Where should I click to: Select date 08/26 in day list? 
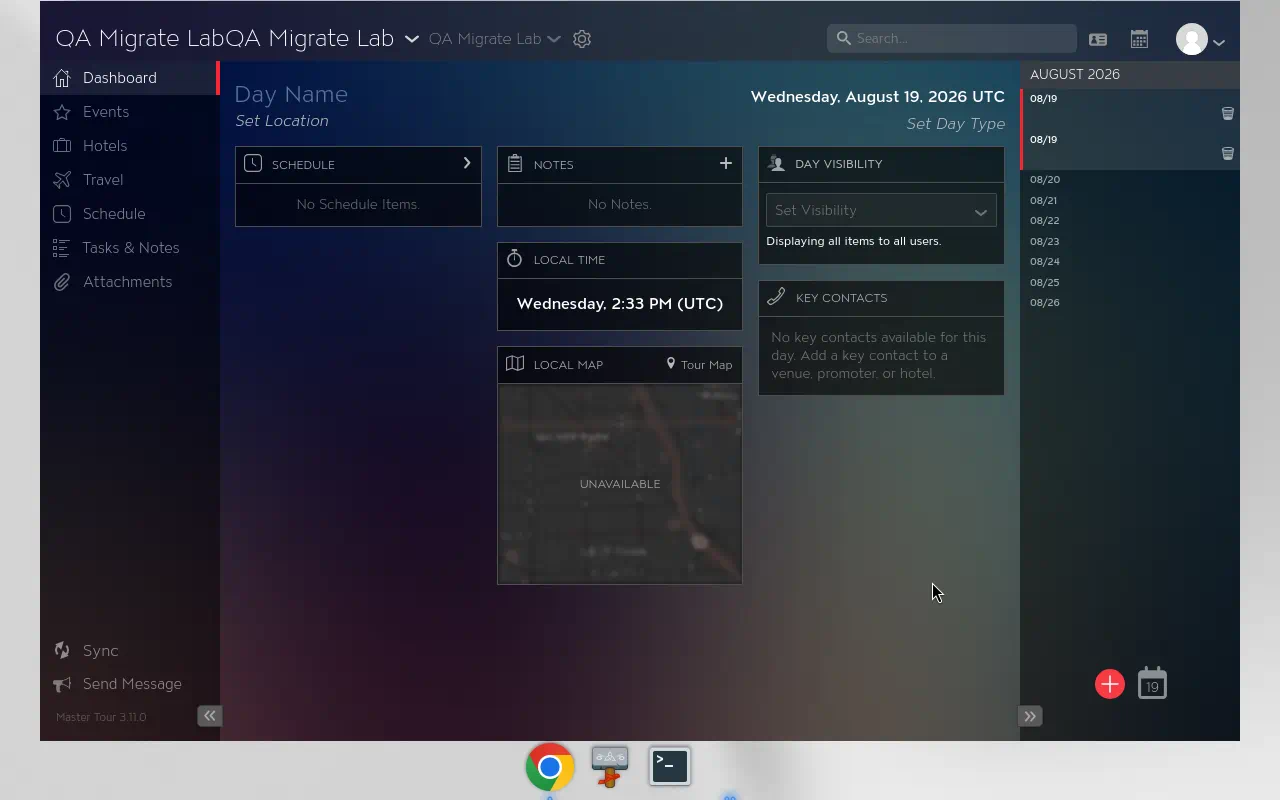click(x=1045, y=303)
